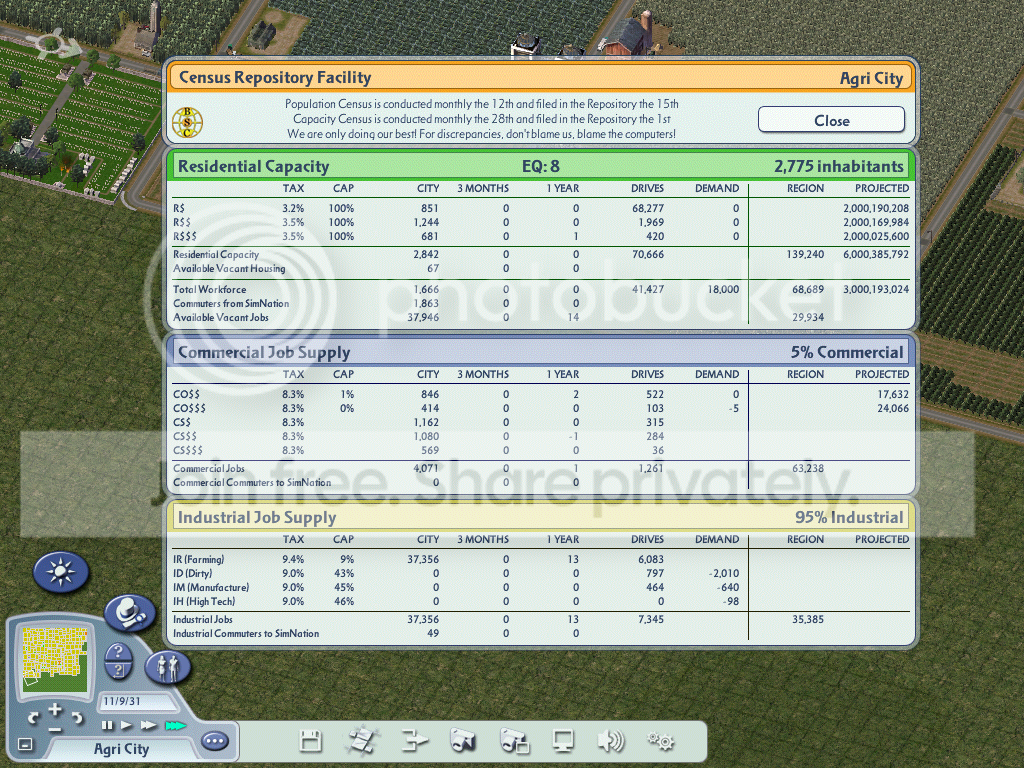This screenshot has width=1024, height=768.
Task: Select Industrial Commuters to SimNation label
Action: (x=246, y=633)
